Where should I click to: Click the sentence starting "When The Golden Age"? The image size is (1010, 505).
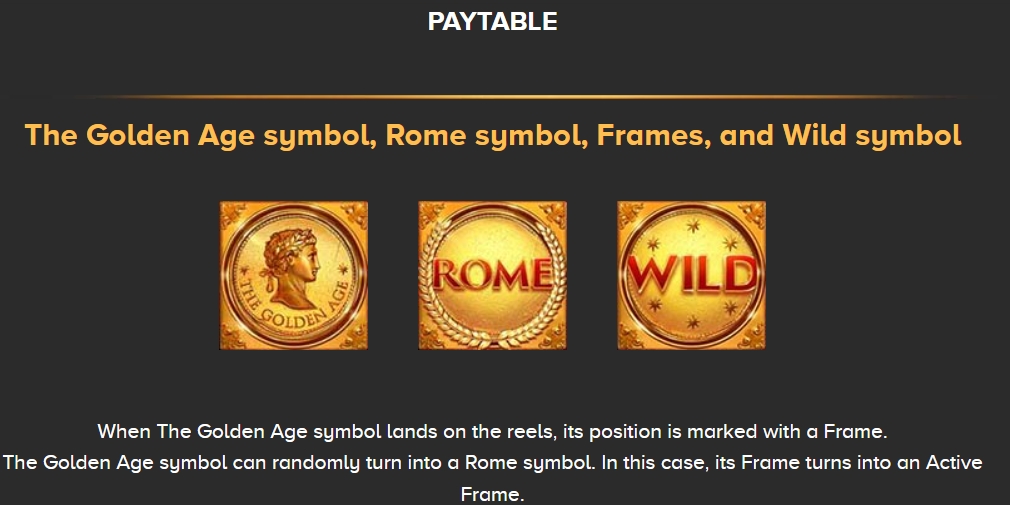492,433
